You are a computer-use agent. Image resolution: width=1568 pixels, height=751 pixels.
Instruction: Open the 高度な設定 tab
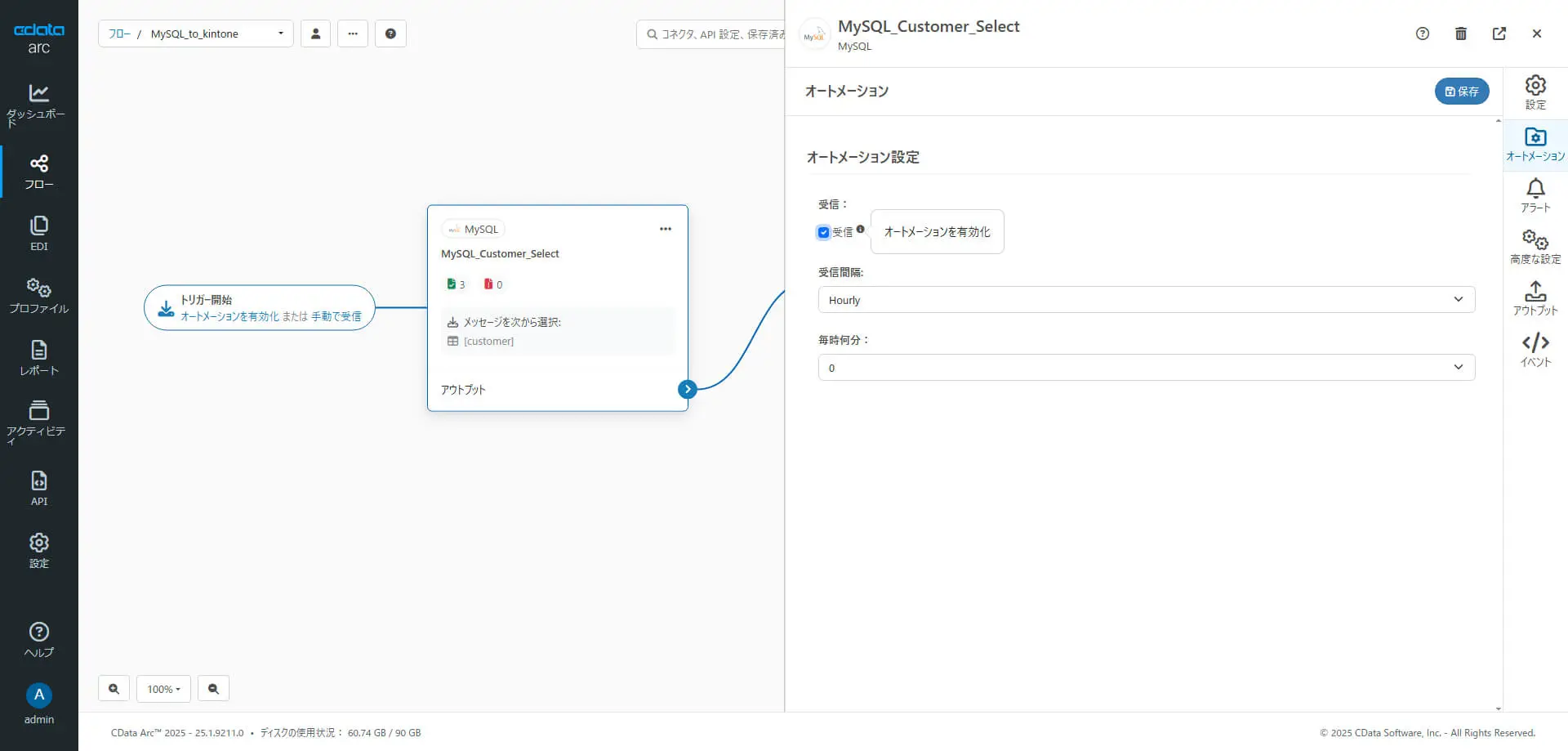click(1535, 248)
